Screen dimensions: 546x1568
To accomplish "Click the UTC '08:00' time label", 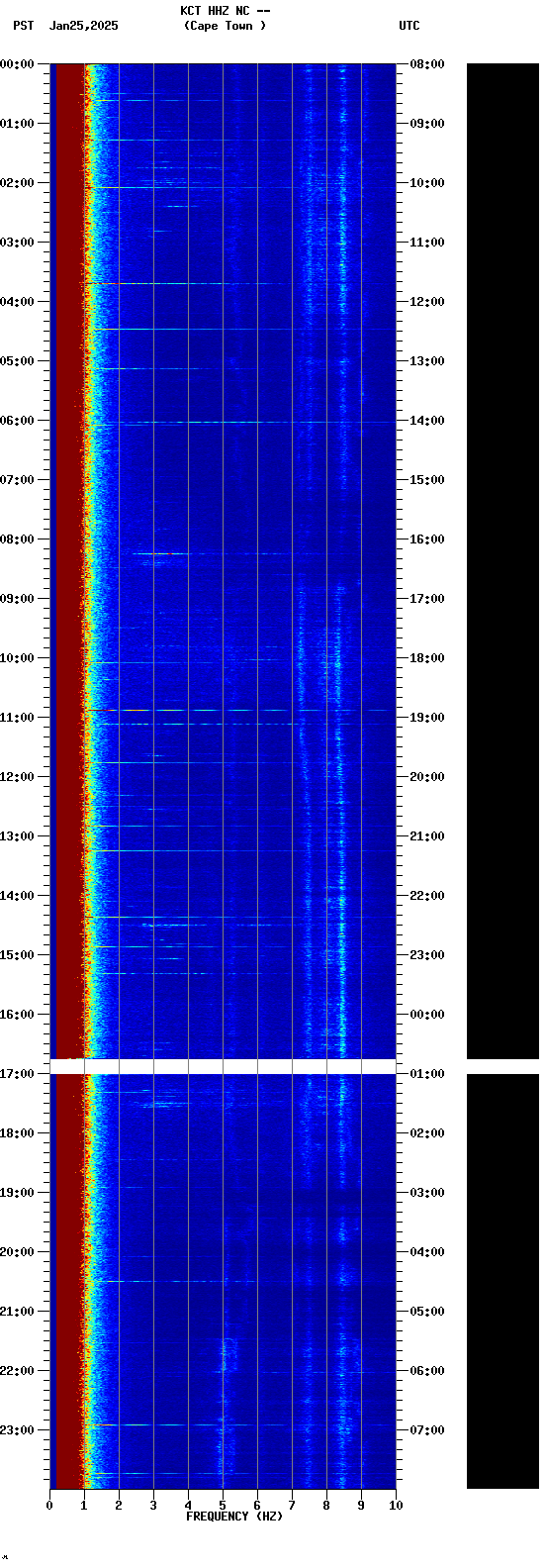I will tap(427, 64).
